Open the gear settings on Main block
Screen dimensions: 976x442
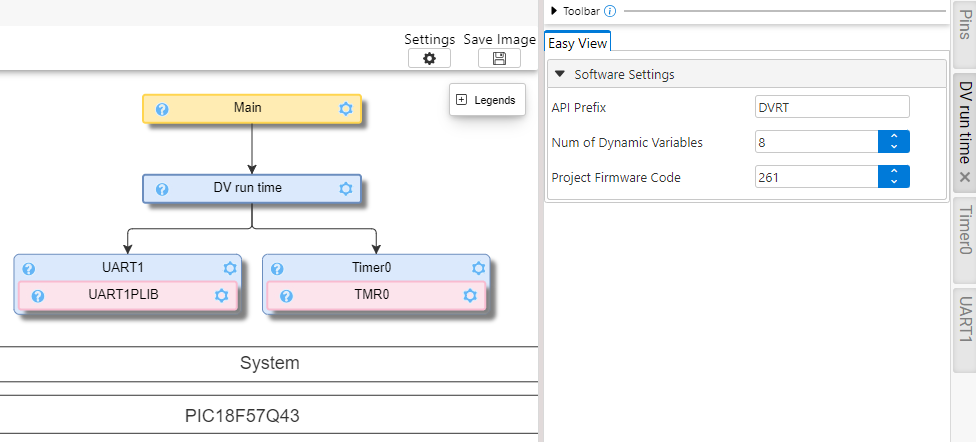point(346,109)
